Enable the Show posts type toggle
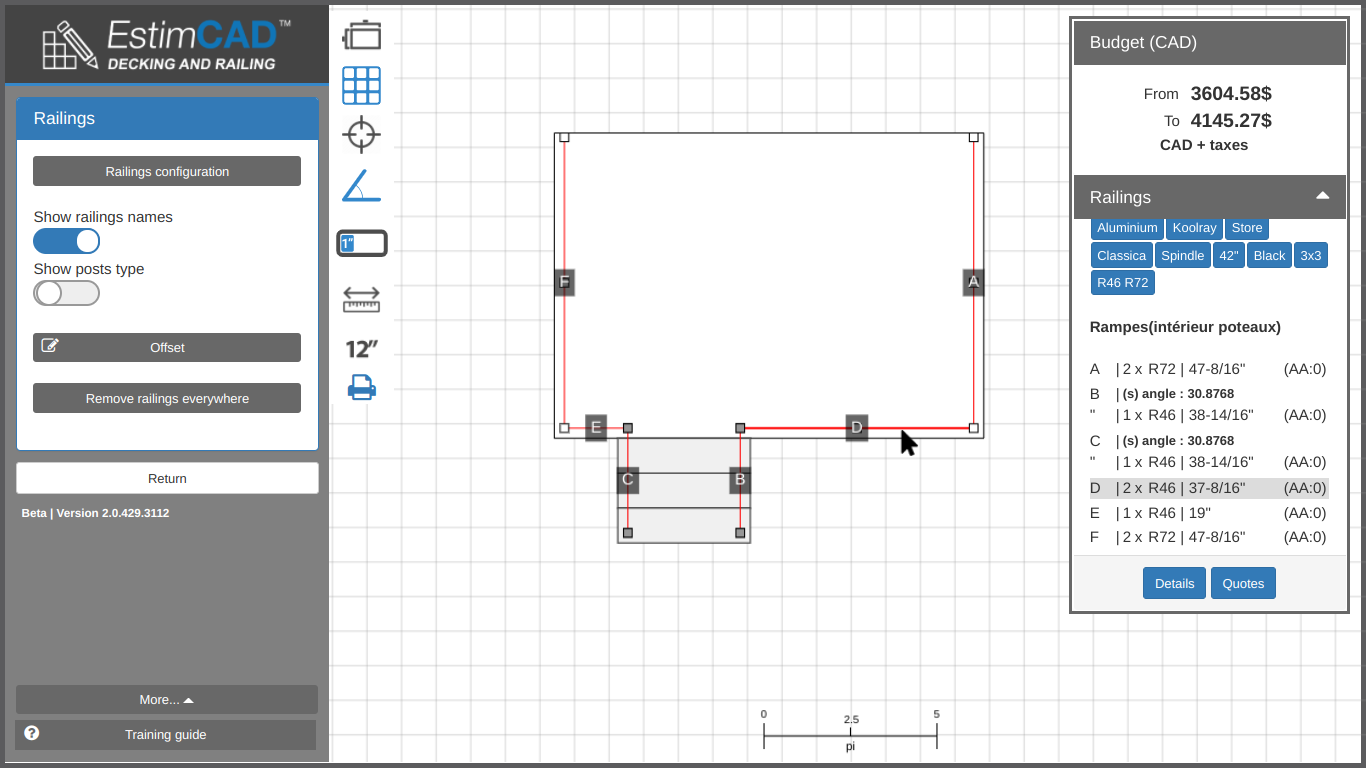The image size is (1366, 768). 67,293
